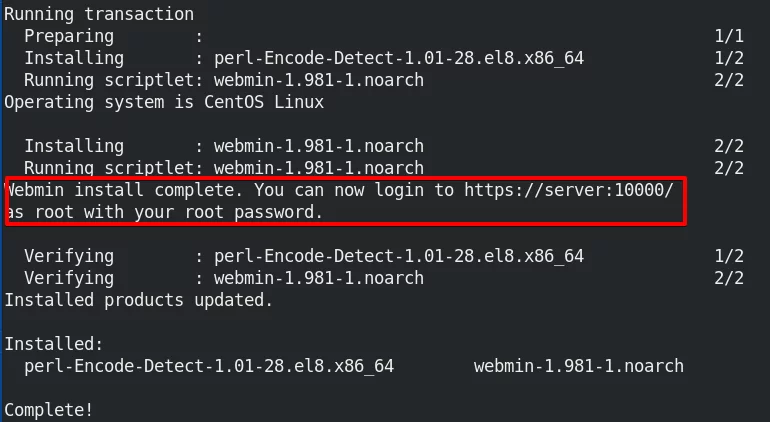The width and height of the screenshot is (770, 422).
Task: Click 'as root with your root password' text
Action: tap(165, 212)
